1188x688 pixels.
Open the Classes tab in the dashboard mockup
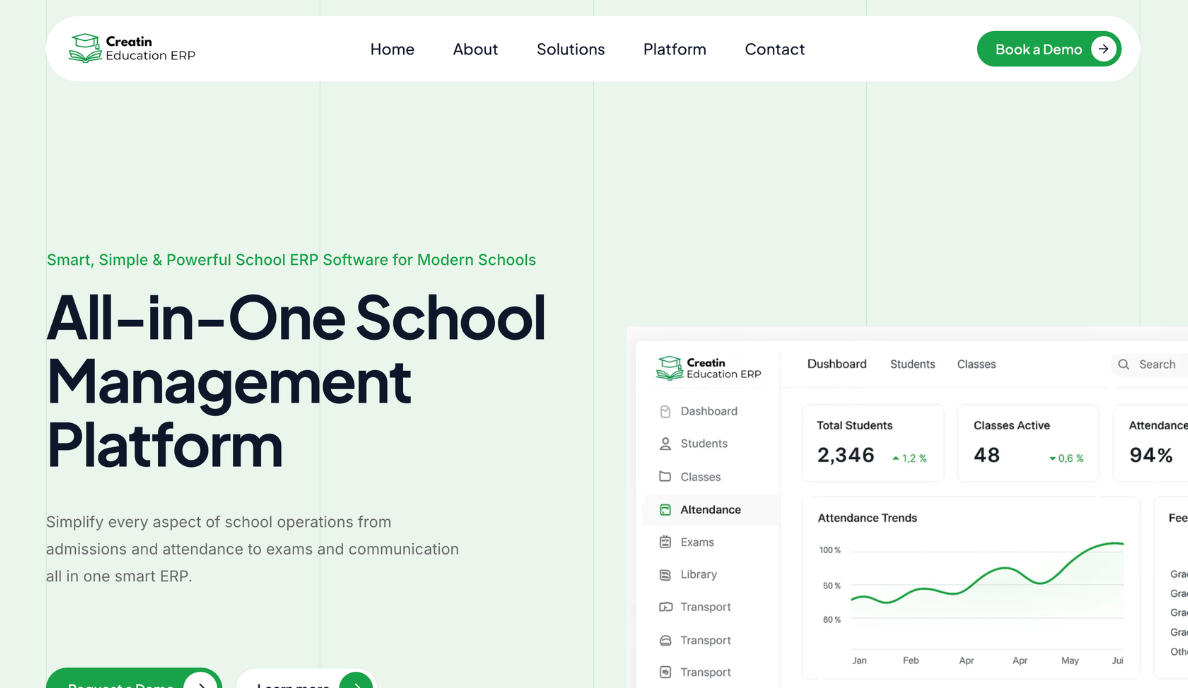click(976, 364)
